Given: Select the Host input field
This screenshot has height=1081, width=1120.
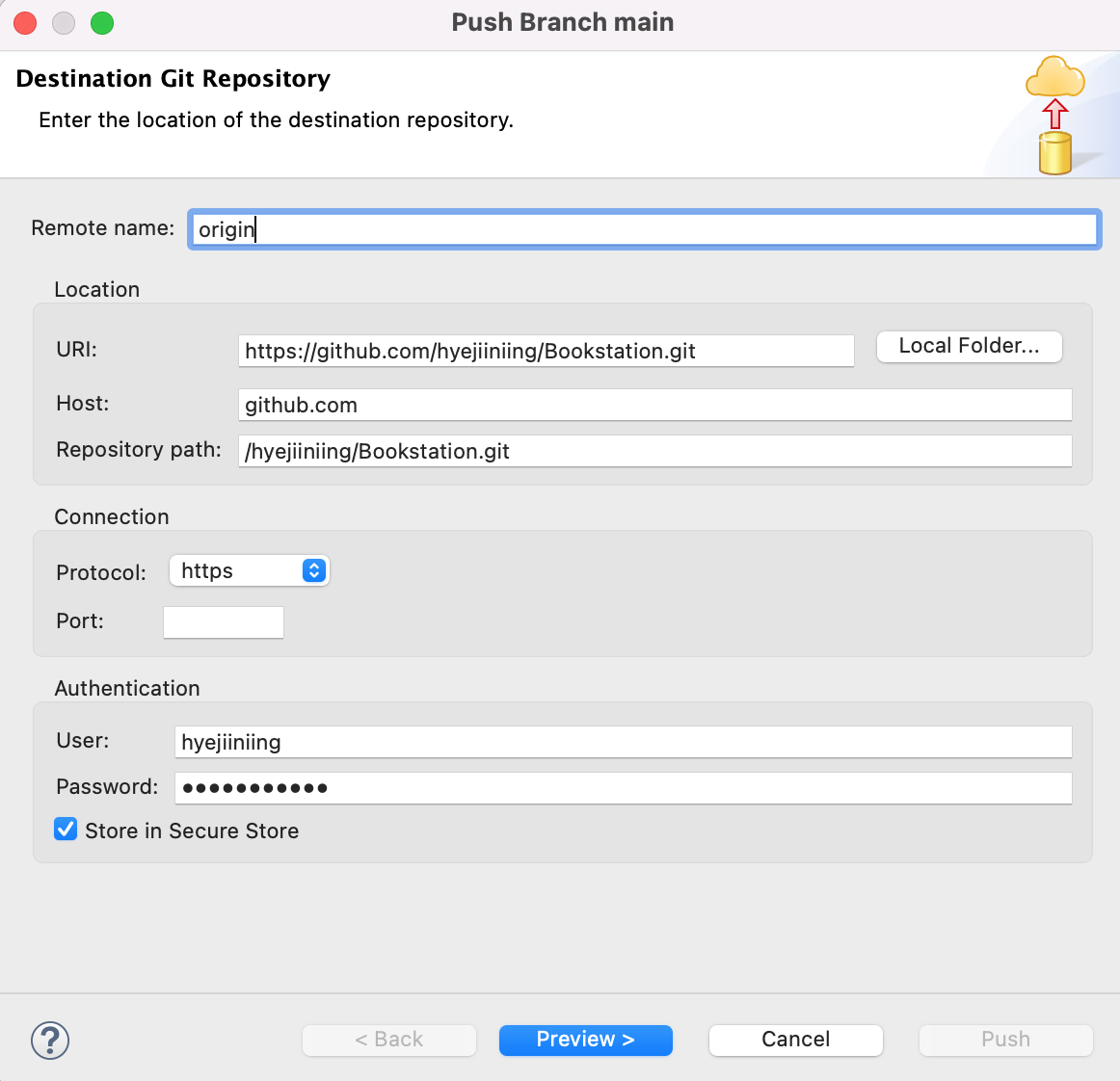Looking at the screenshot, I should point(654,405).
